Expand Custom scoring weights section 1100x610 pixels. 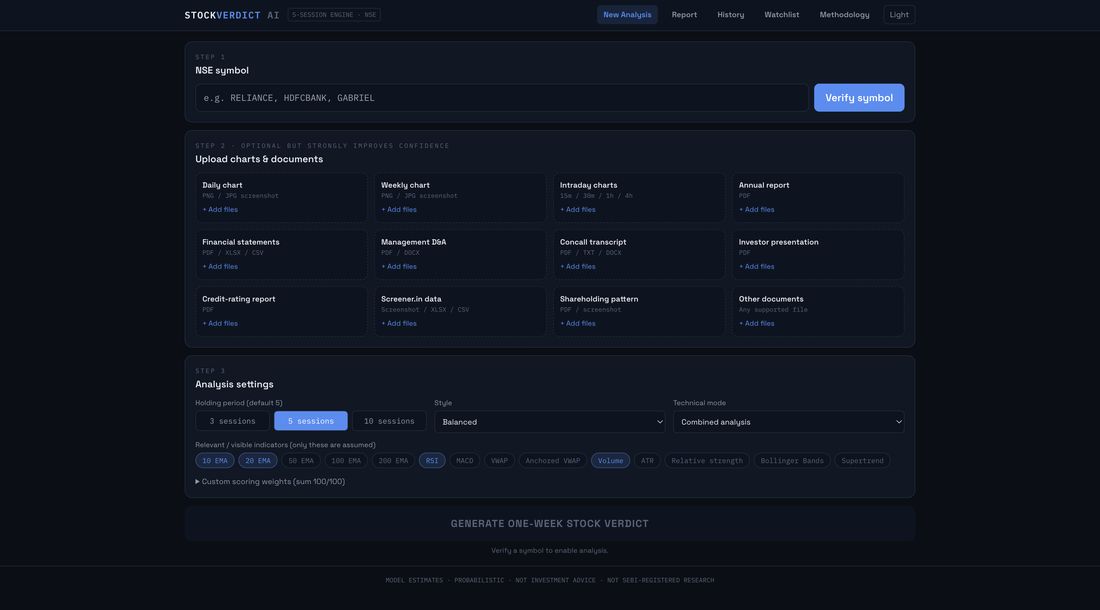pos(270,482)
